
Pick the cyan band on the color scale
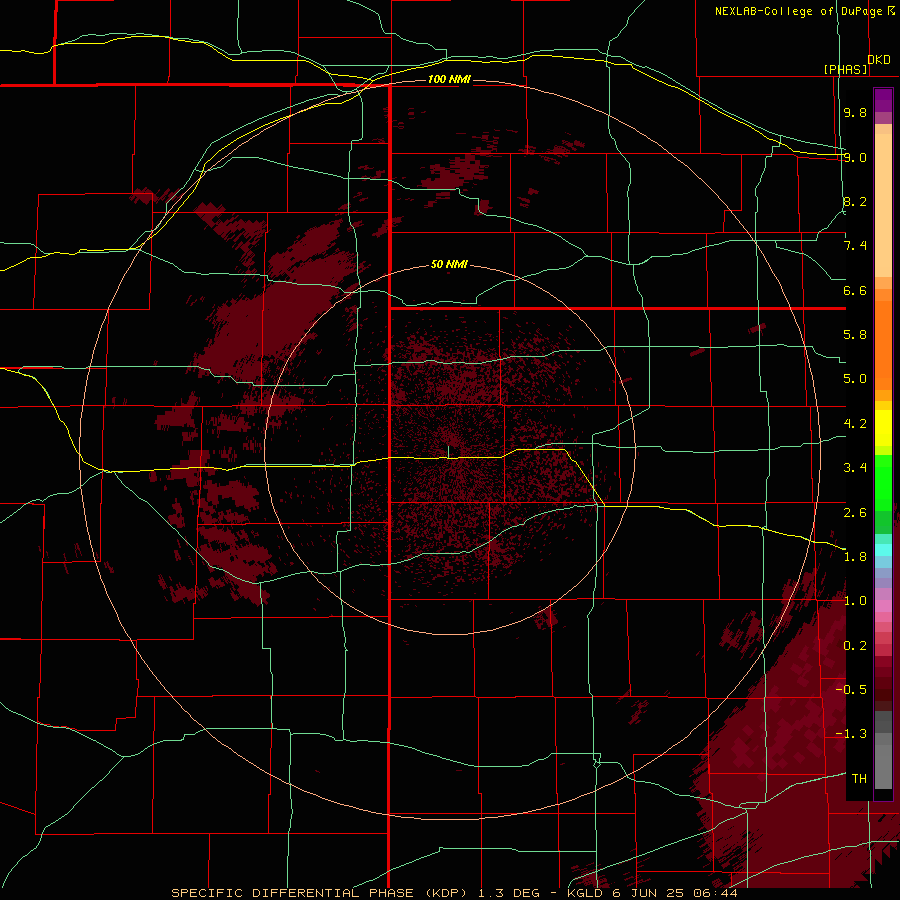point(883,550)
